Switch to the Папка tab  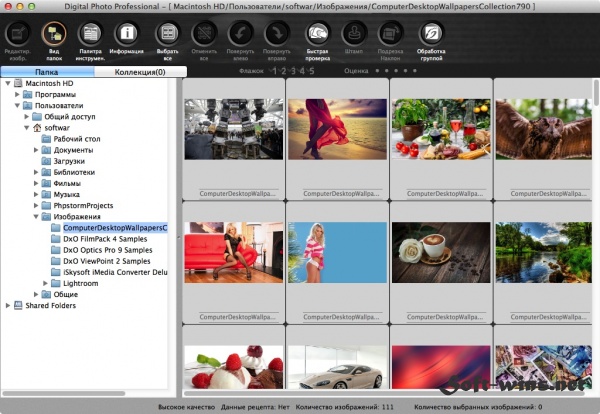click(47, 72)
